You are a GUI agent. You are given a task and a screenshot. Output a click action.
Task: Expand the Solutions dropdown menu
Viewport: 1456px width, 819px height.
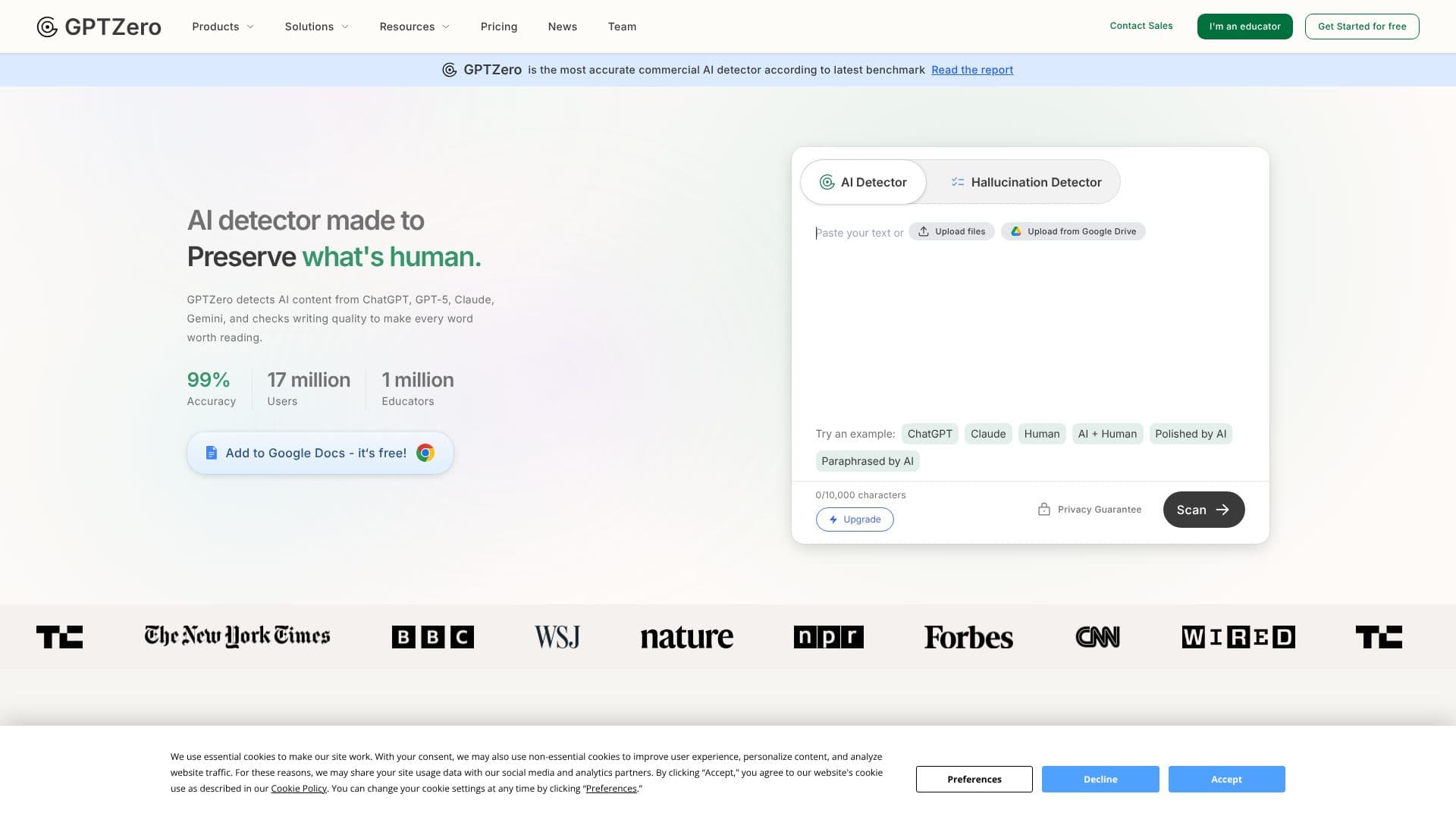(317, 27)
